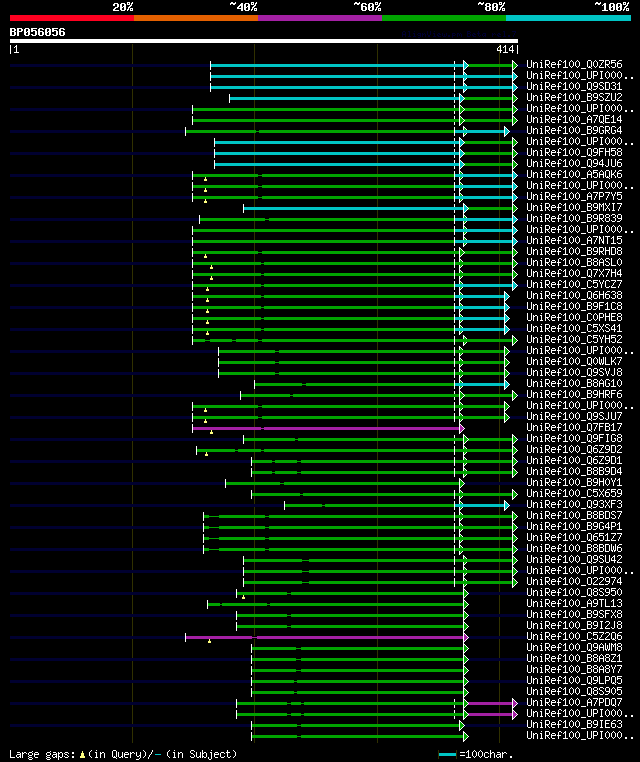
Task: Open hit UniRef100_B8ASL0
Action: click(x=574, y=262)
